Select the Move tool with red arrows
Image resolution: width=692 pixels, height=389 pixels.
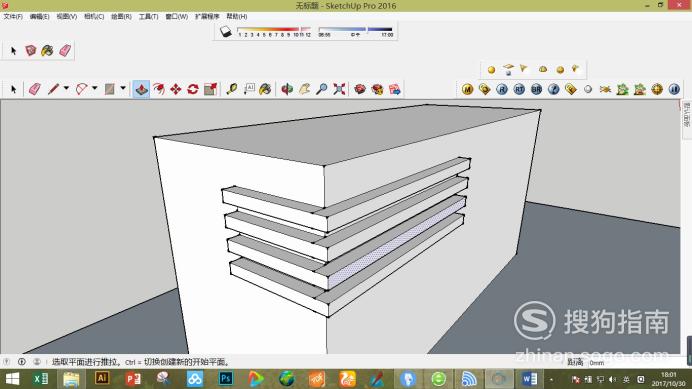coord(176,89)
